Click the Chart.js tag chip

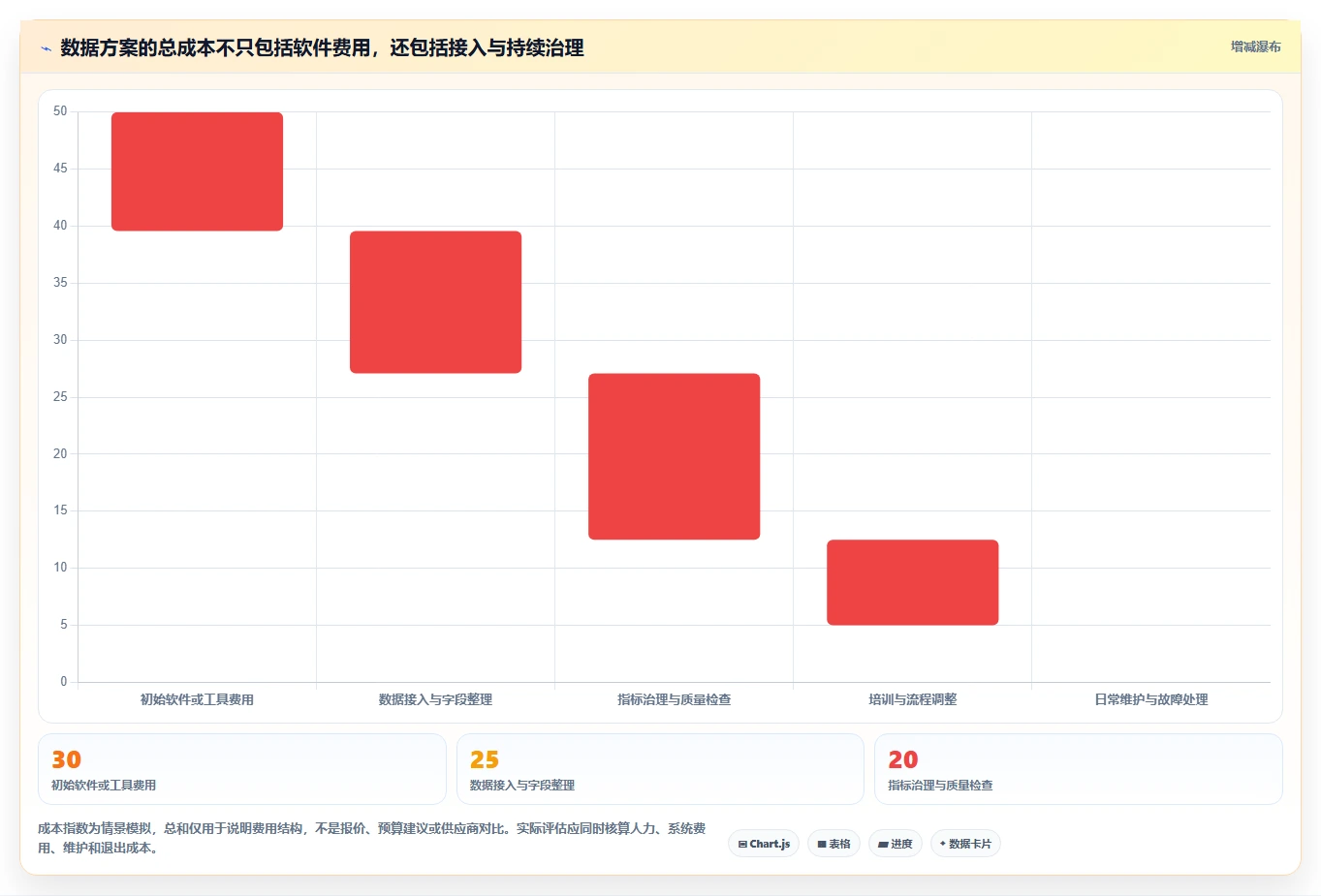(x=764, y=844)
